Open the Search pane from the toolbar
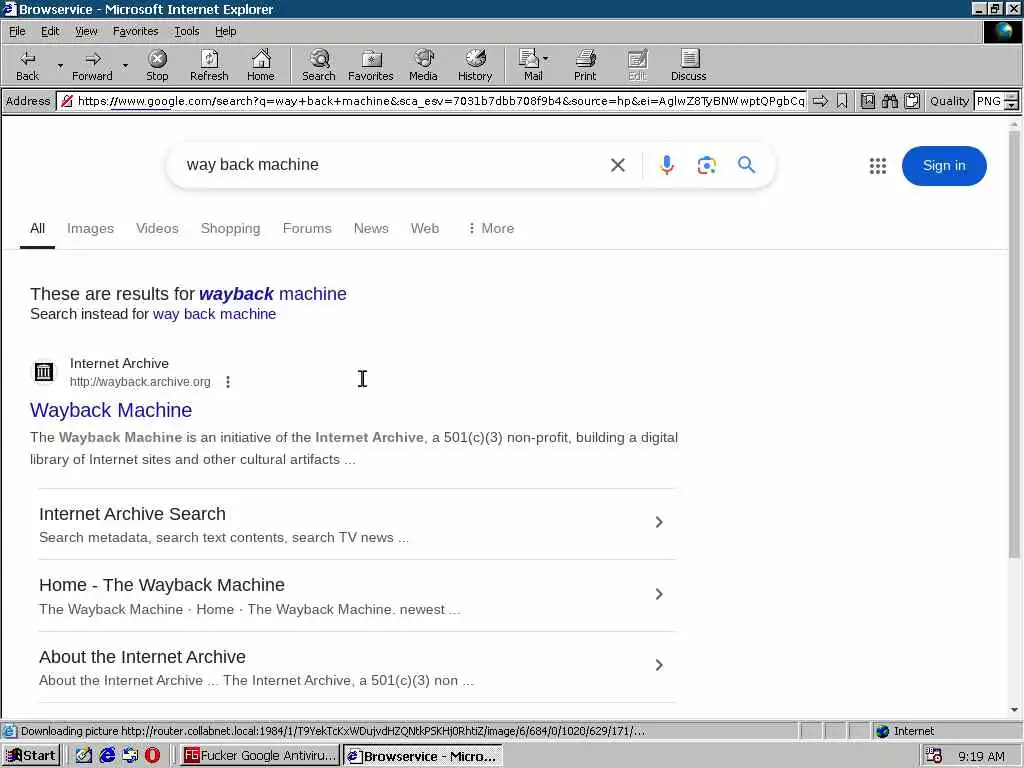The image size is (1024, 768). [x=319, y=65]
